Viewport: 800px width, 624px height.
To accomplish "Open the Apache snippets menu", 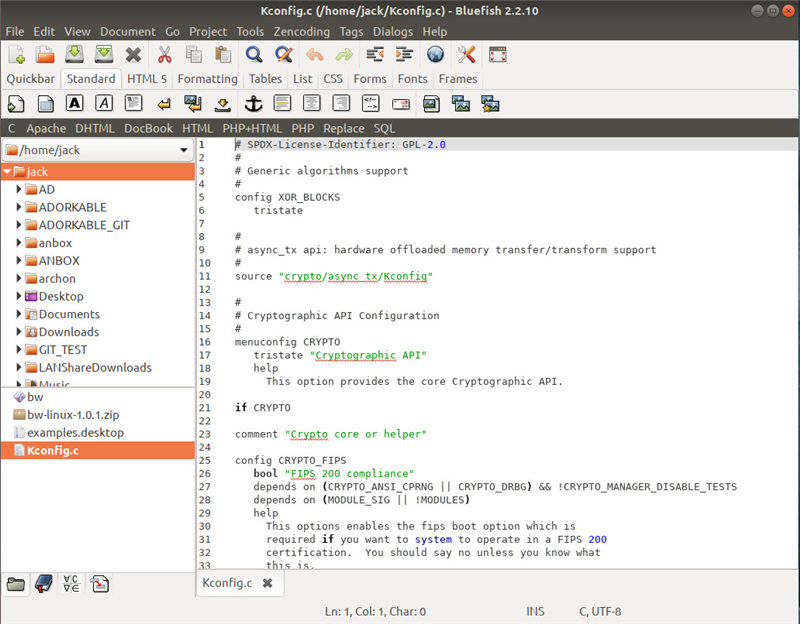I will coord(46,129).
